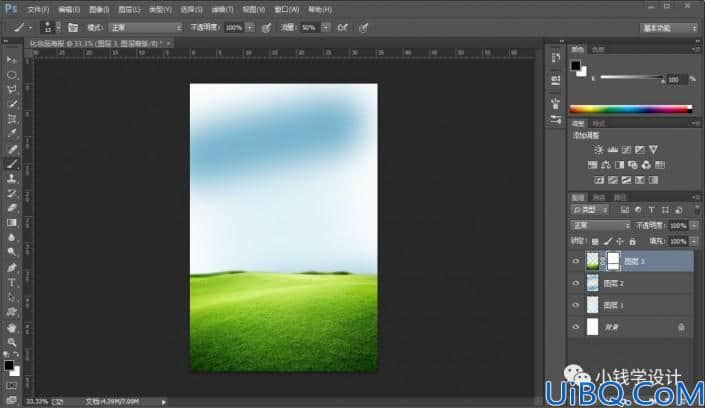Toggle visibility of 图层 3 layer
Viewport: 705px width, 408px height.
click(x=576, y=261)
